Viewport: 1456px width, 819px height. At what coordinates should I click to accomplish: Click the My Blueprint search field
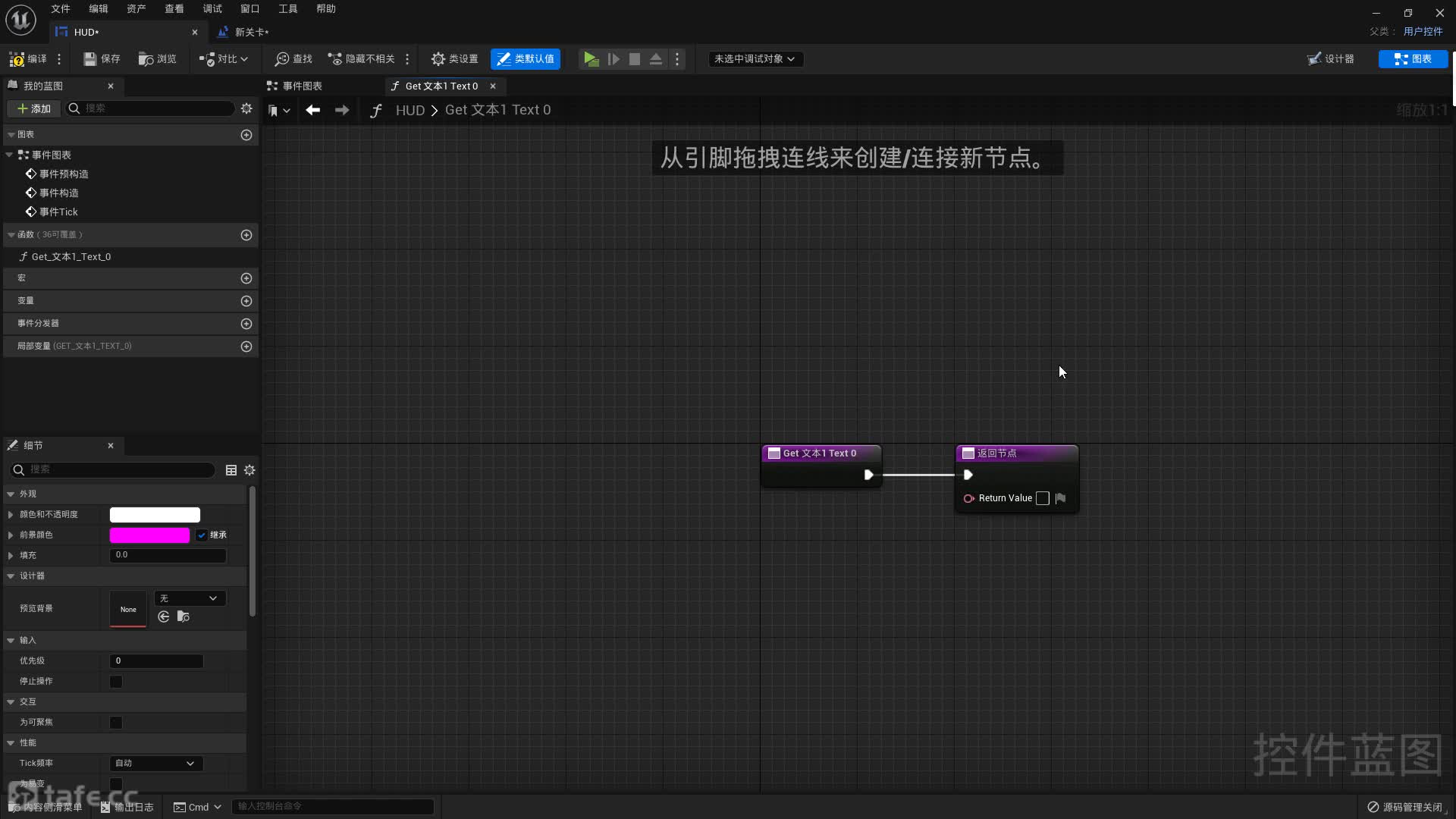150,108
